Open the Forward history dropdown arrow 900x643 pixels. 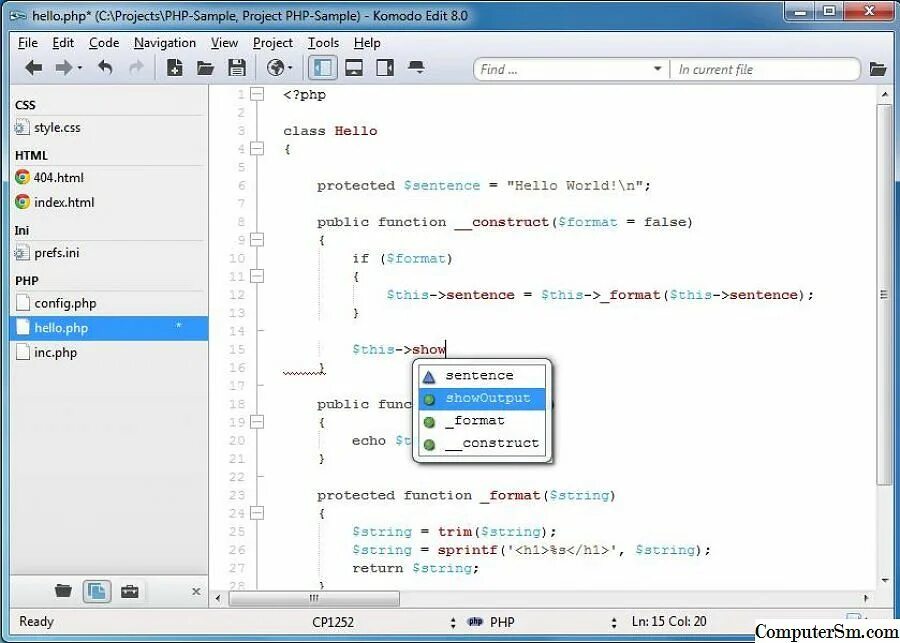pyautogui.click(x=80, y=68)
